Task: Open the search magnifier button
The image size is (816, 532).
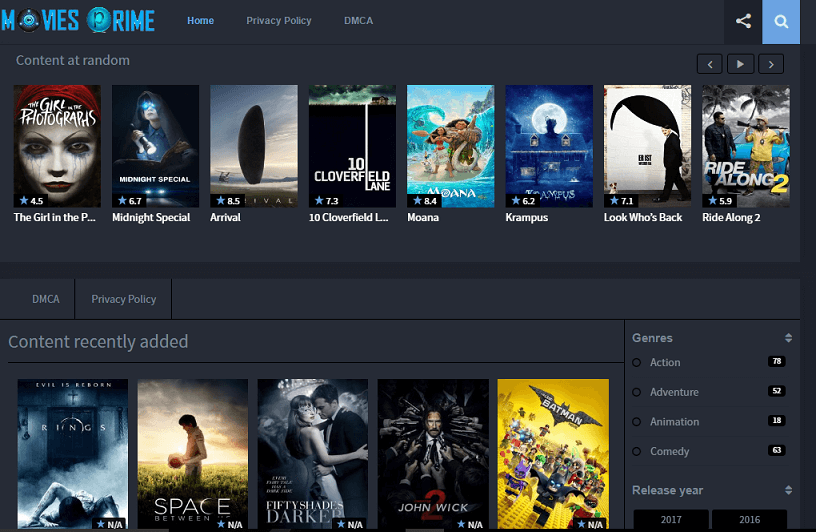Action: (781, 21)
